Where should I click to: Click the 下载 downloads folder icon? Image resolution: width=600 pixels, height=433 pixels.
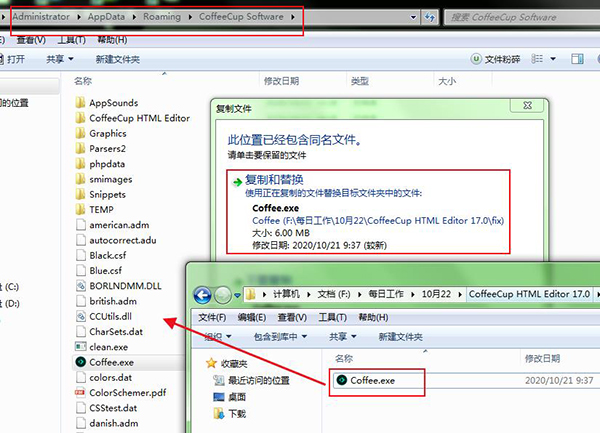[x=218, y=413]
